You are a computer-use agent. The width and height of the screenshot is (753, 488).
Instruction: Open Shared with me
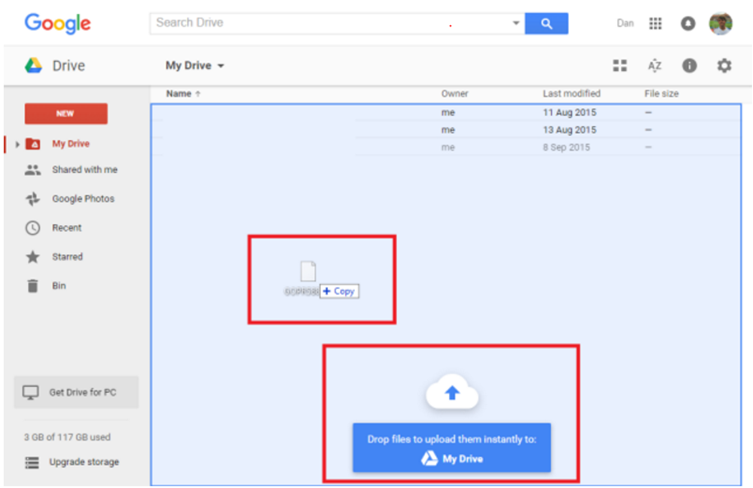tap(85, 170)
